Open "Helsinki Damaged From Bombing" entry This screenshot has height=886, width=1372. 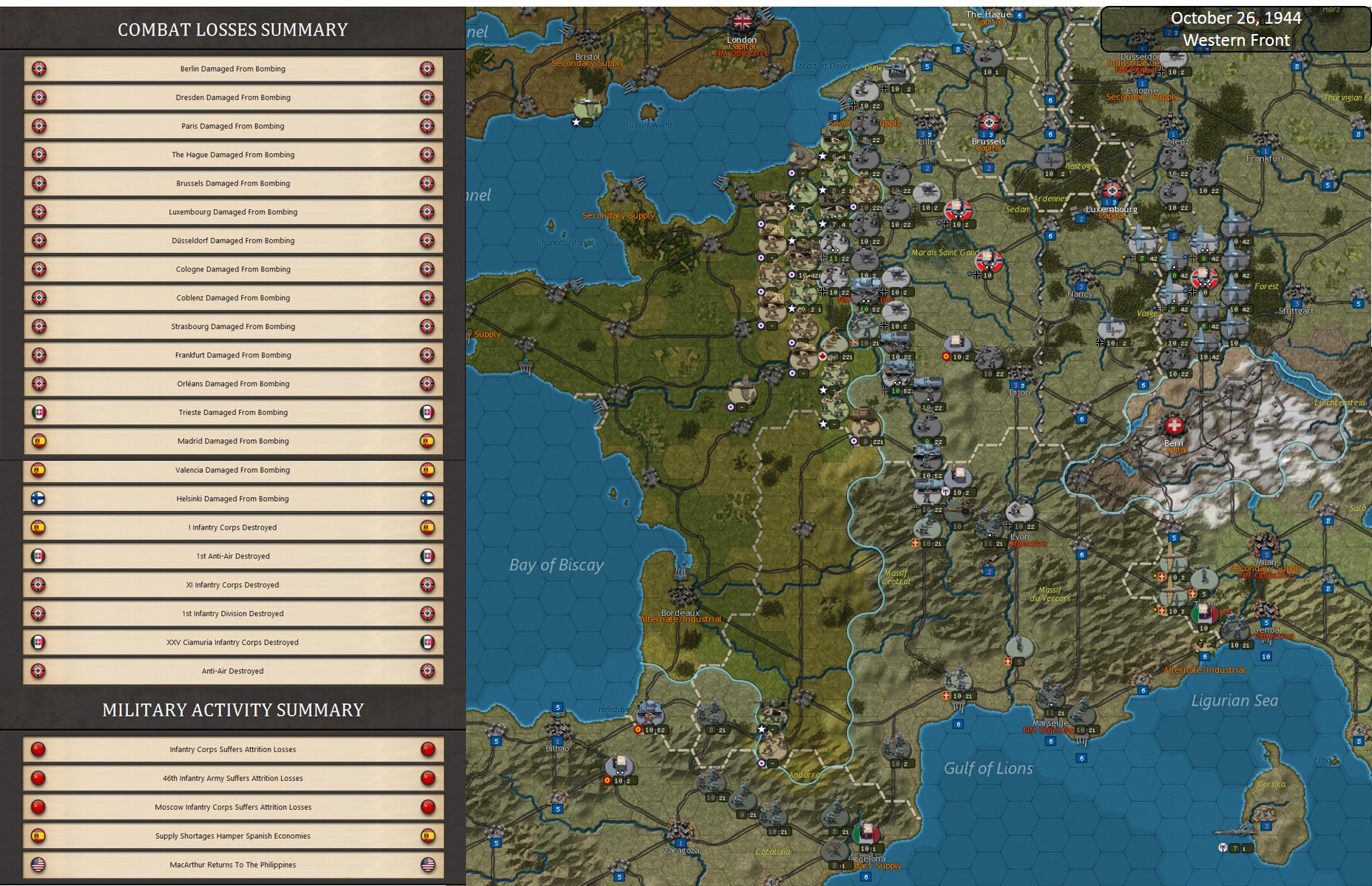(233, 498)
